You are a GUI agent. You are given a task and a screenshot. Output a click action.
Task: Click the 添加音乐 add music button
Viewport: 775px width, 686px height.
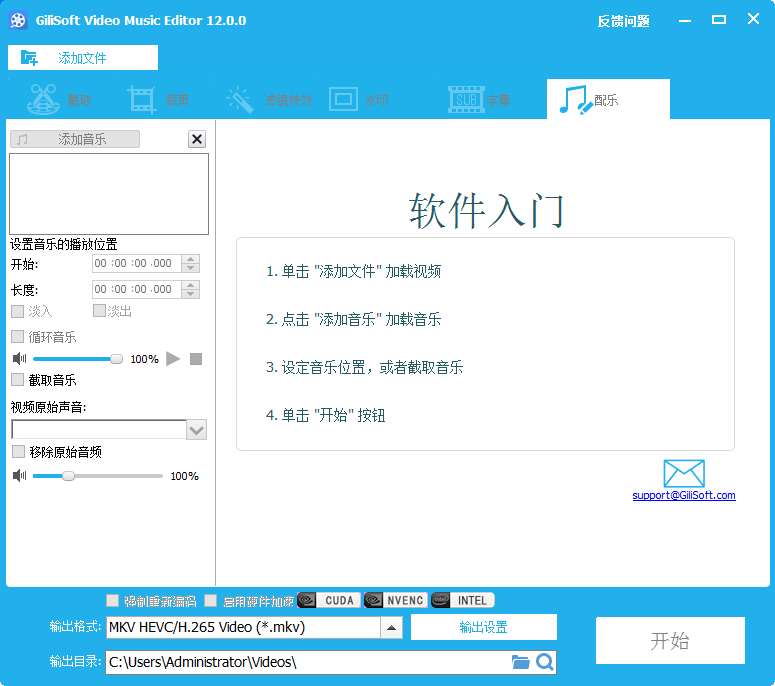[75, 139]
